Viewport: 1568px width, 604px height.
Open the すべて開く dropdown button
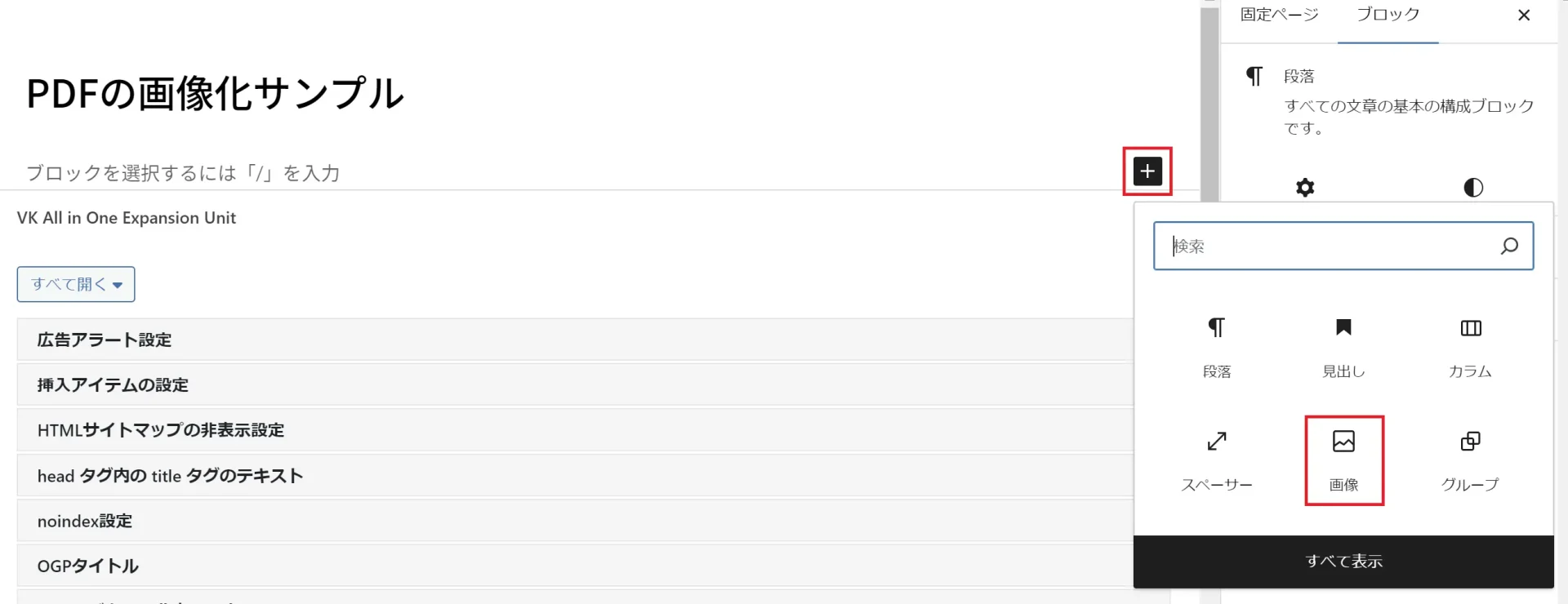point(76,284)
